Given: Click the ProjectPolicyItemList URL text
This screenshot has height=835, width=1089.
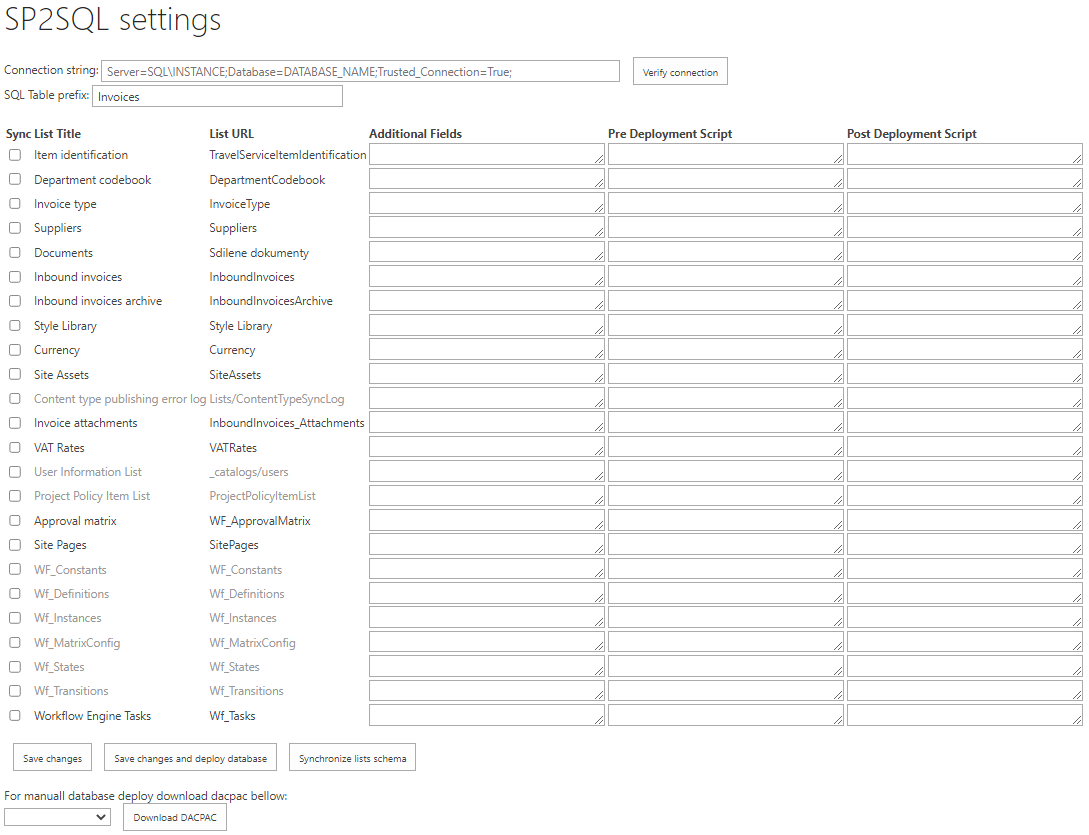Looking at the screenshot, I should tap(263, 496).
